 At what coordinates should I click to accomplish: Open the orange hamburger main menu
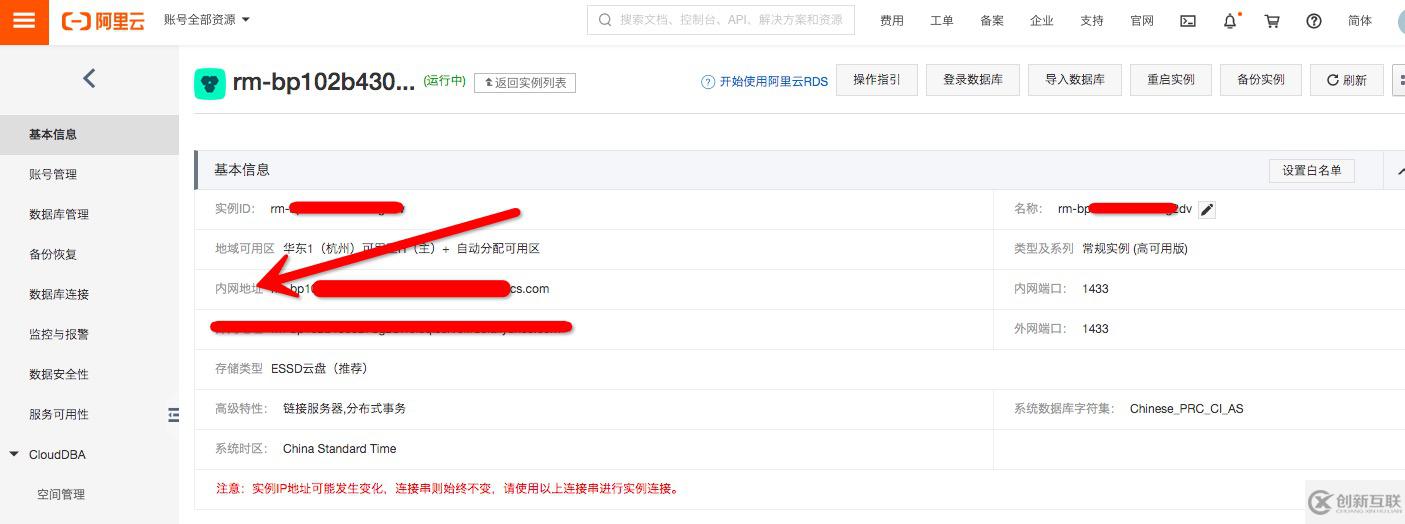coord(24,21)
